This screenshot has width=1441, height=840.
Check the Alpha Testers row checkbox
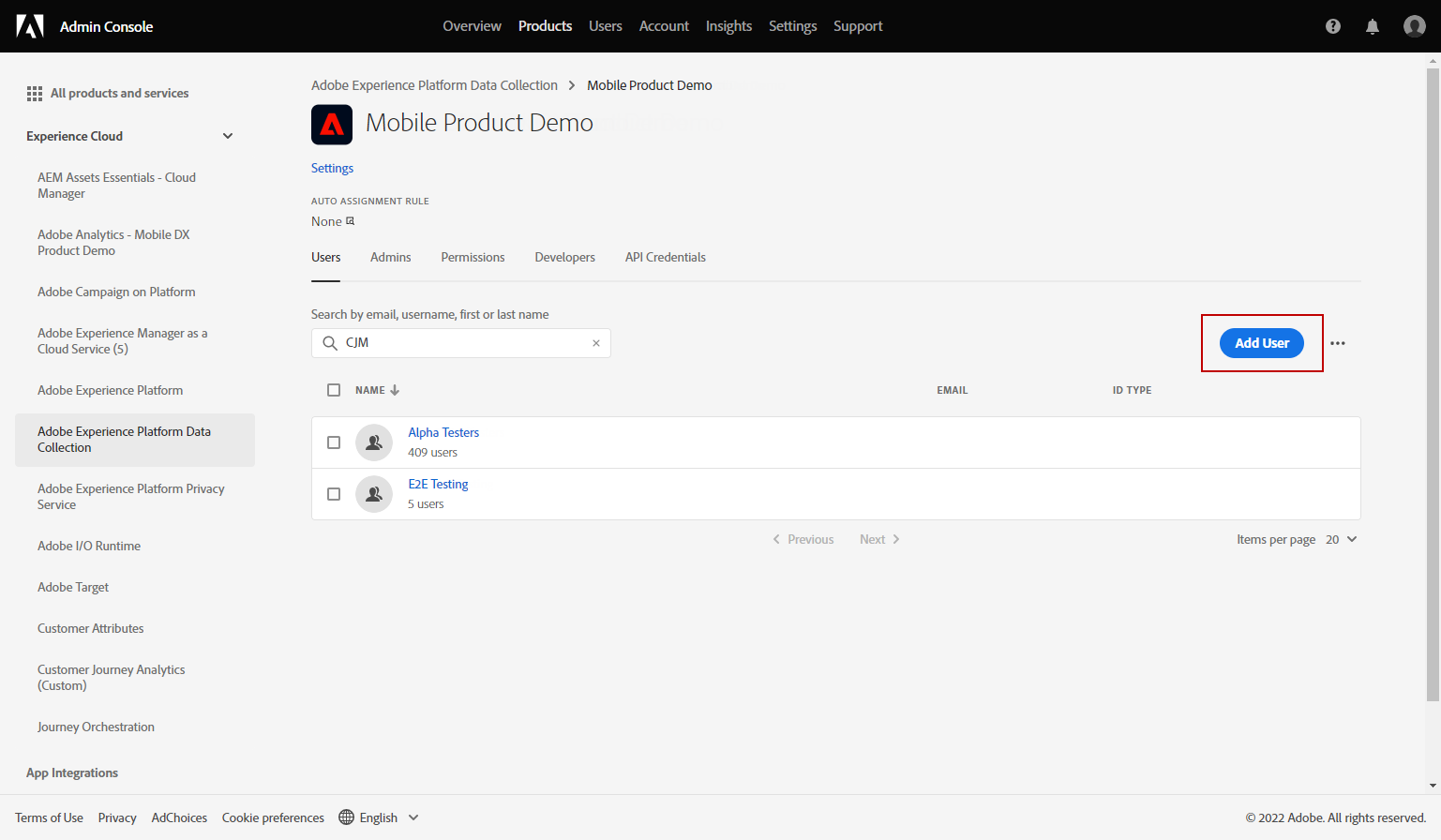click(334, 442)
